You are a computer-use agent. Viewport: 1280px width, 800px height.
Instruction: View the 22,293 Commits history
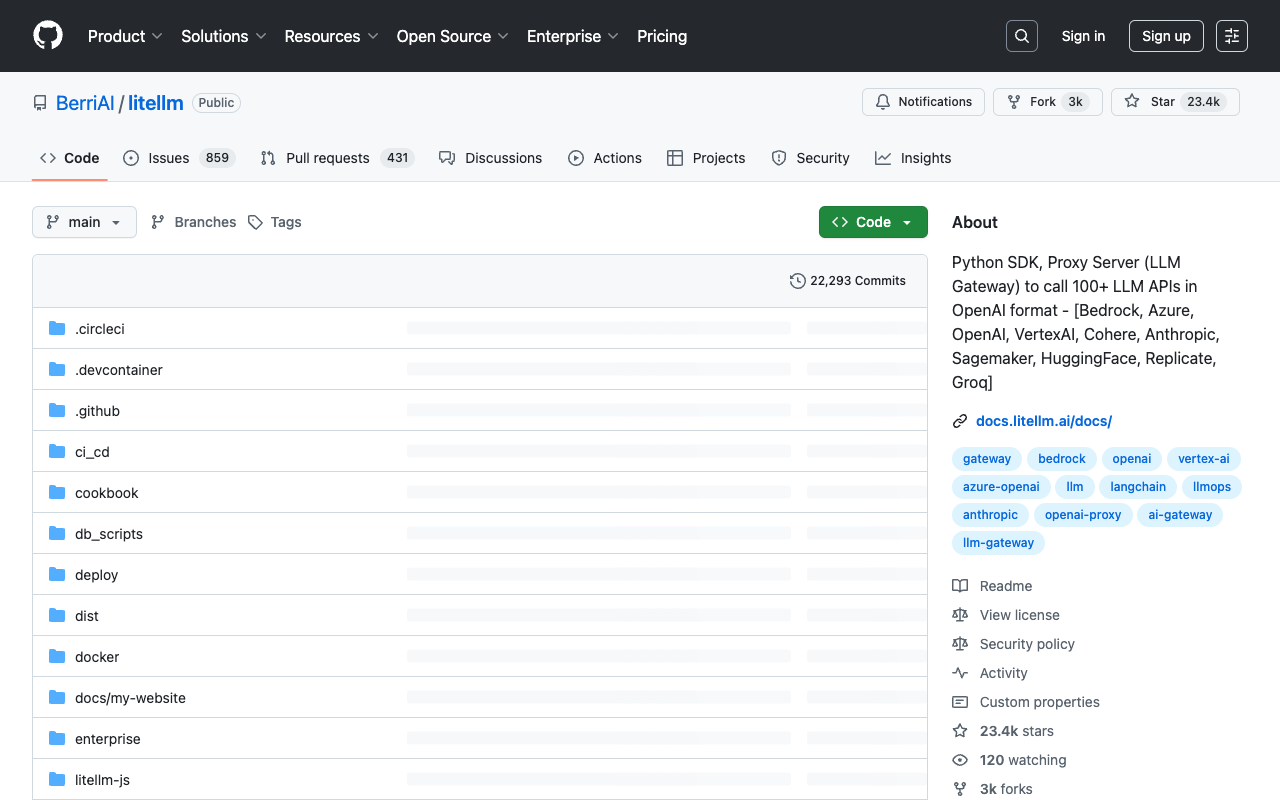point(848,281)
